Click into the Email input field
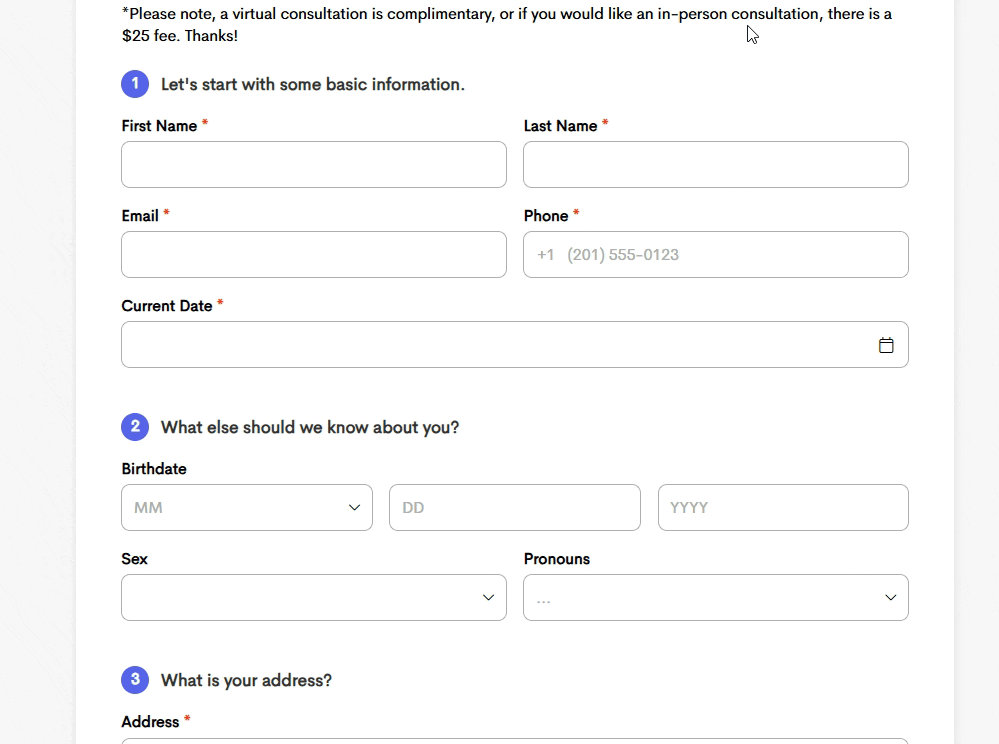 tap(314, 254)
